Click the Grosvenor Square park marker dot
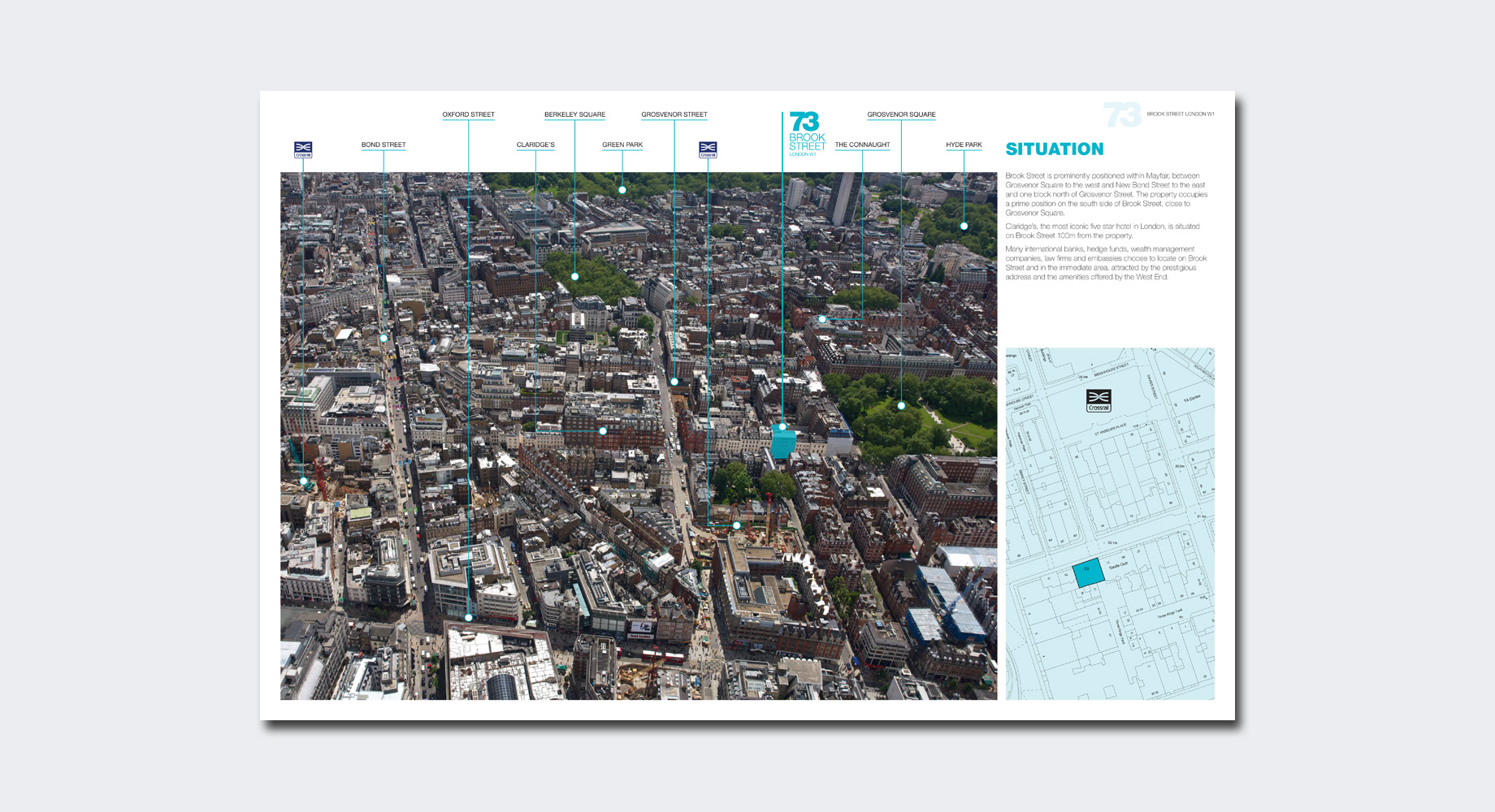Viewport: 1495px width, 812px height. pyautogui.click(x=901, y=405)
